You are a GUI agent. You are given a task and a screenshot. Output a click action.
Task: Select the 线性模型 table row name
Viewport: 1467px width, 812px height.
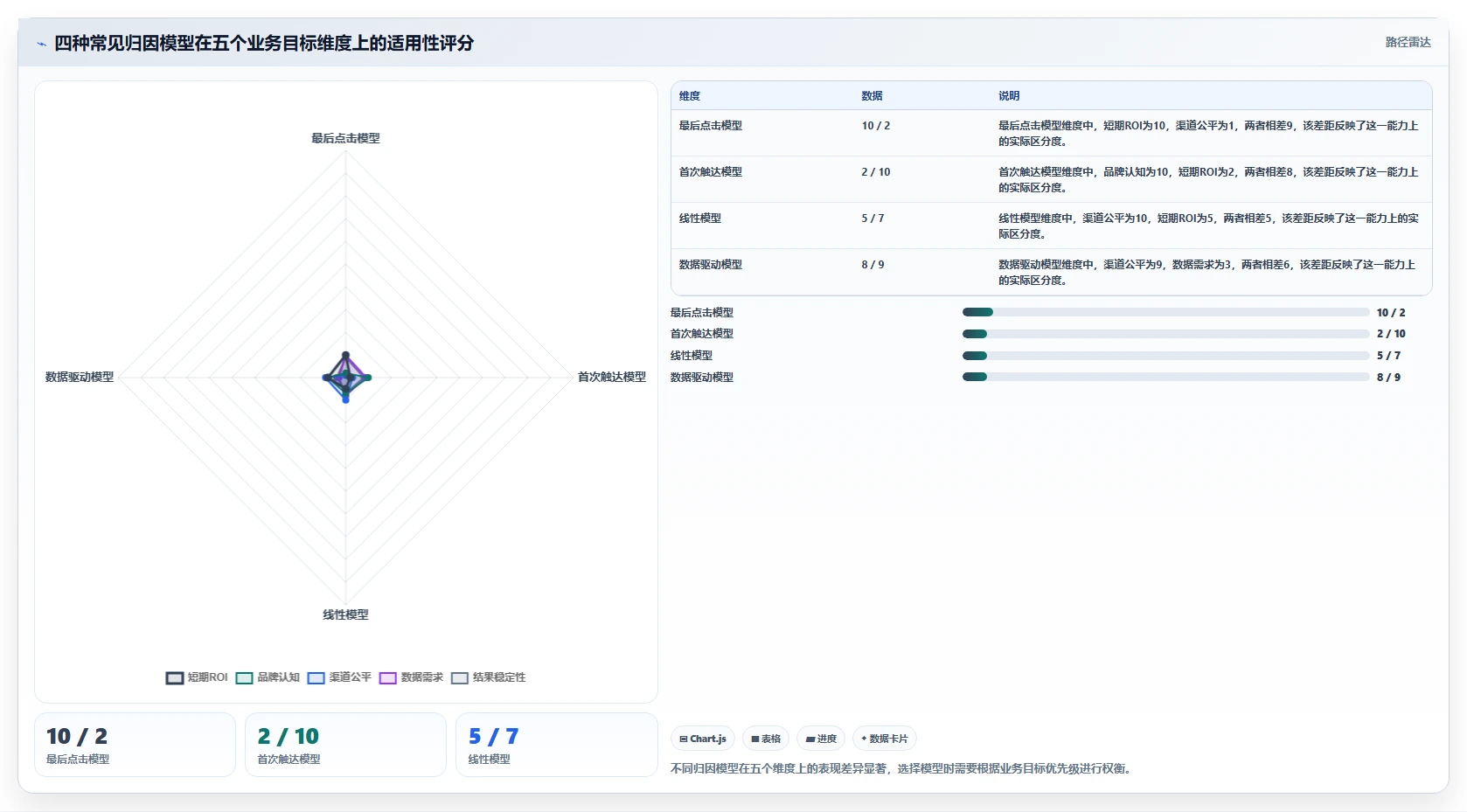pos(700,219)
